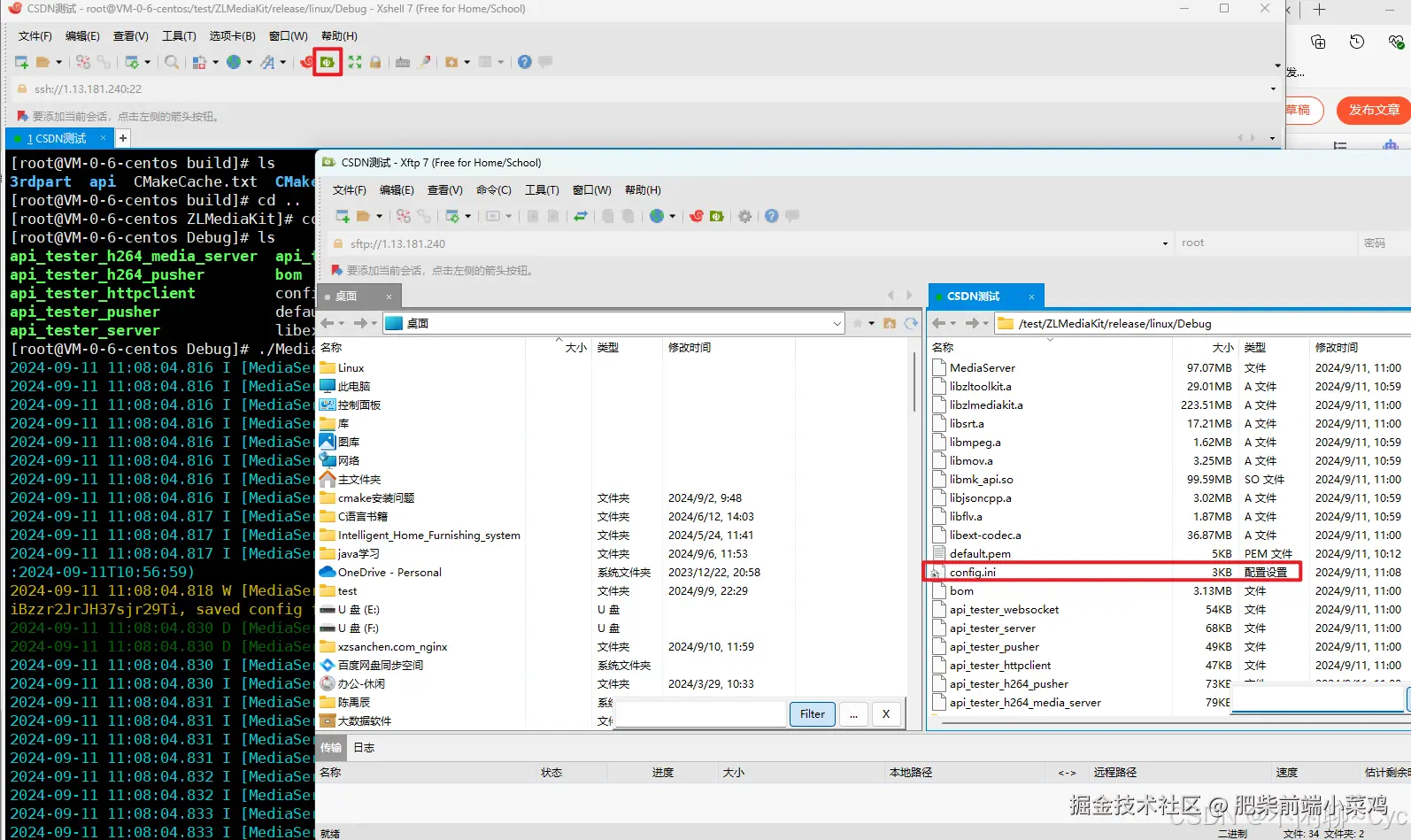Open Xshell 选项卡(B) menu

(233, 36)
